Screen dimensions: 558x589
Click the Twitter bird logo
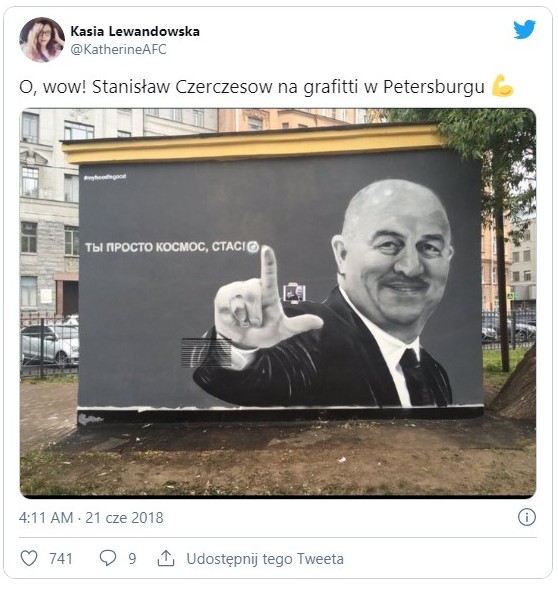click(x=525, y=29)
